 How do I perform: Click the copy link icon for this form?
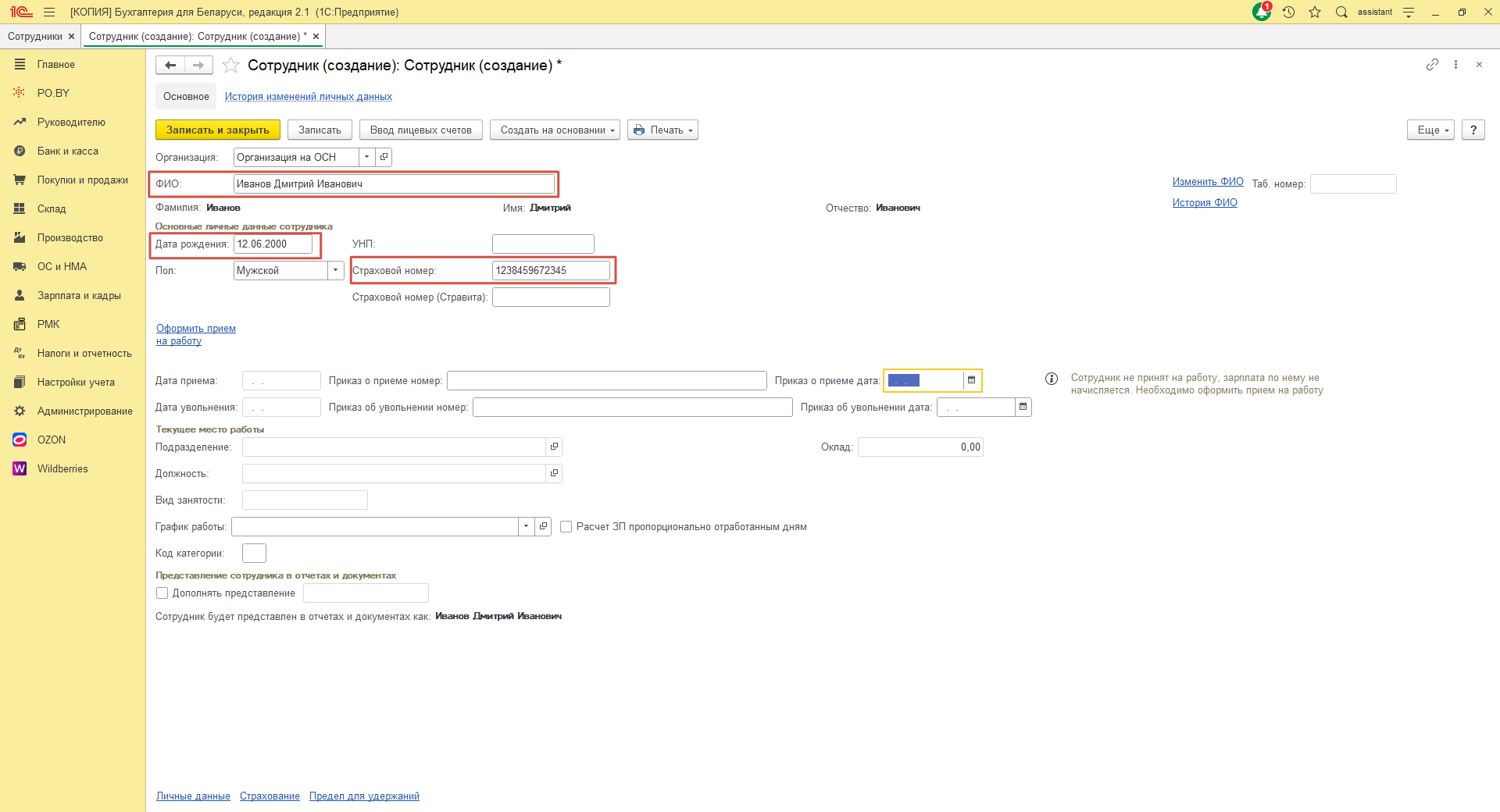1432,65
